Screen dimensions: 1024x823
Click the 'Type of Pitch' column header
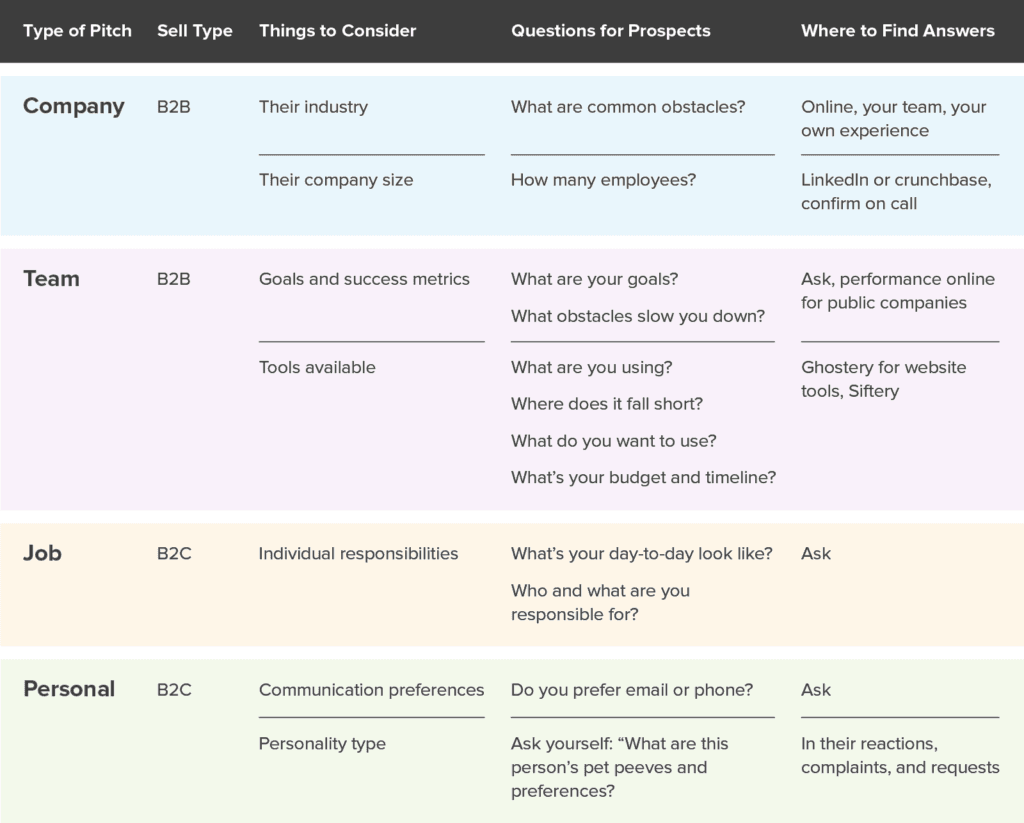click(77, 31)
